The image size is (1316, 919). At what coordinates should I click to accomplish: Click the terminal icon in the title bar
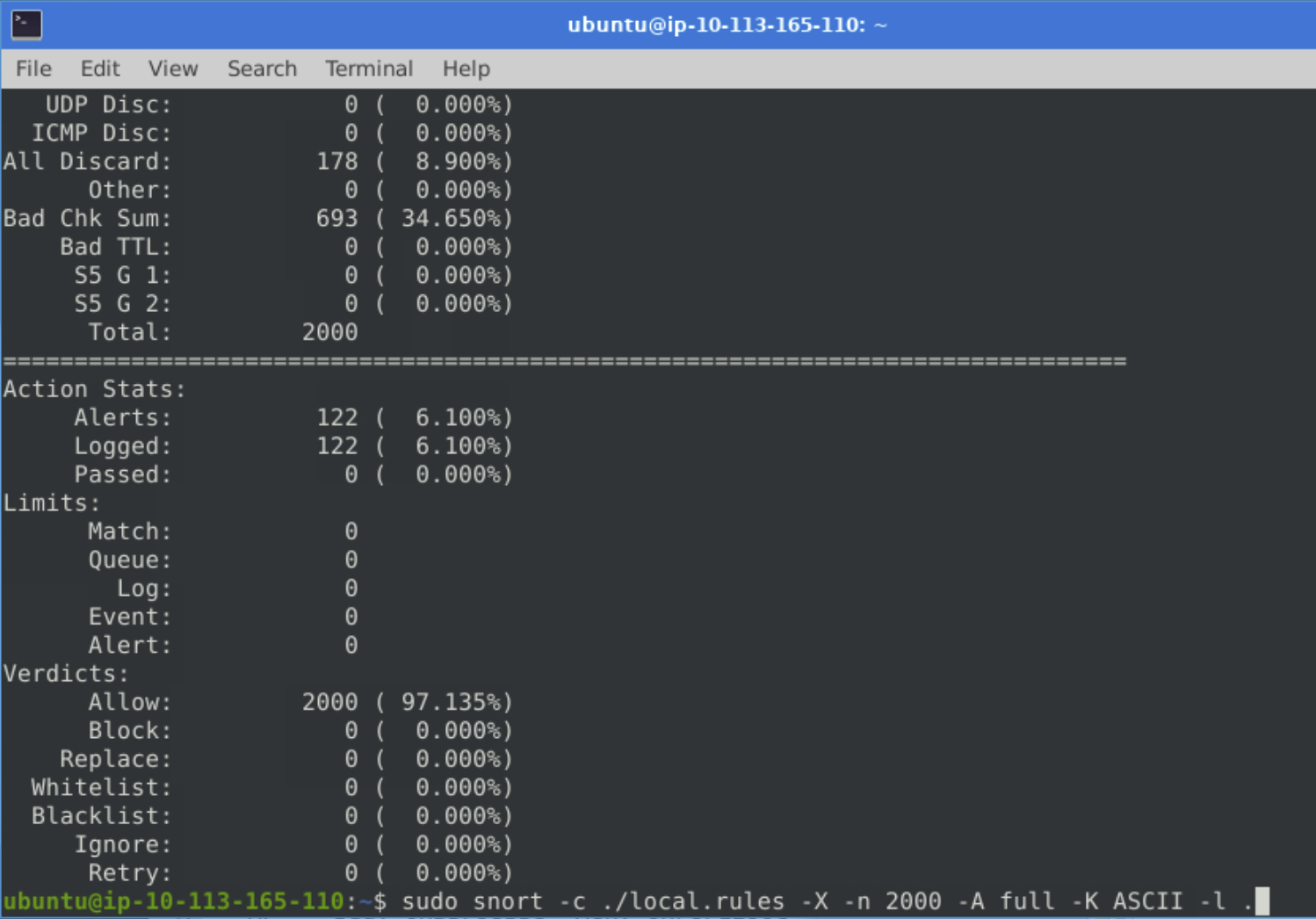click(26, 25)
